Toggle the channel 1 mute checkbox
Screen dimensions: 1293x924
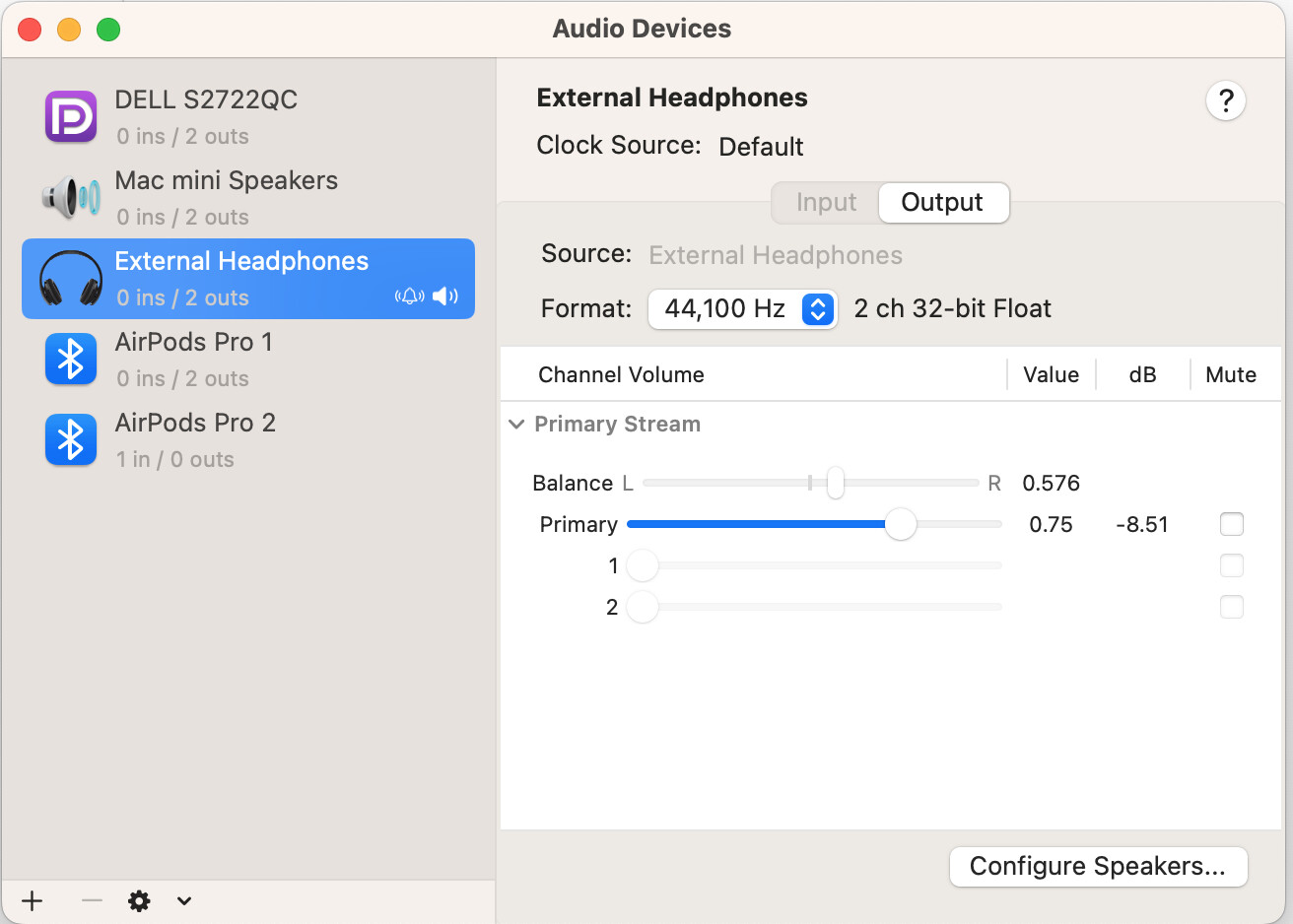point(1232,565)
